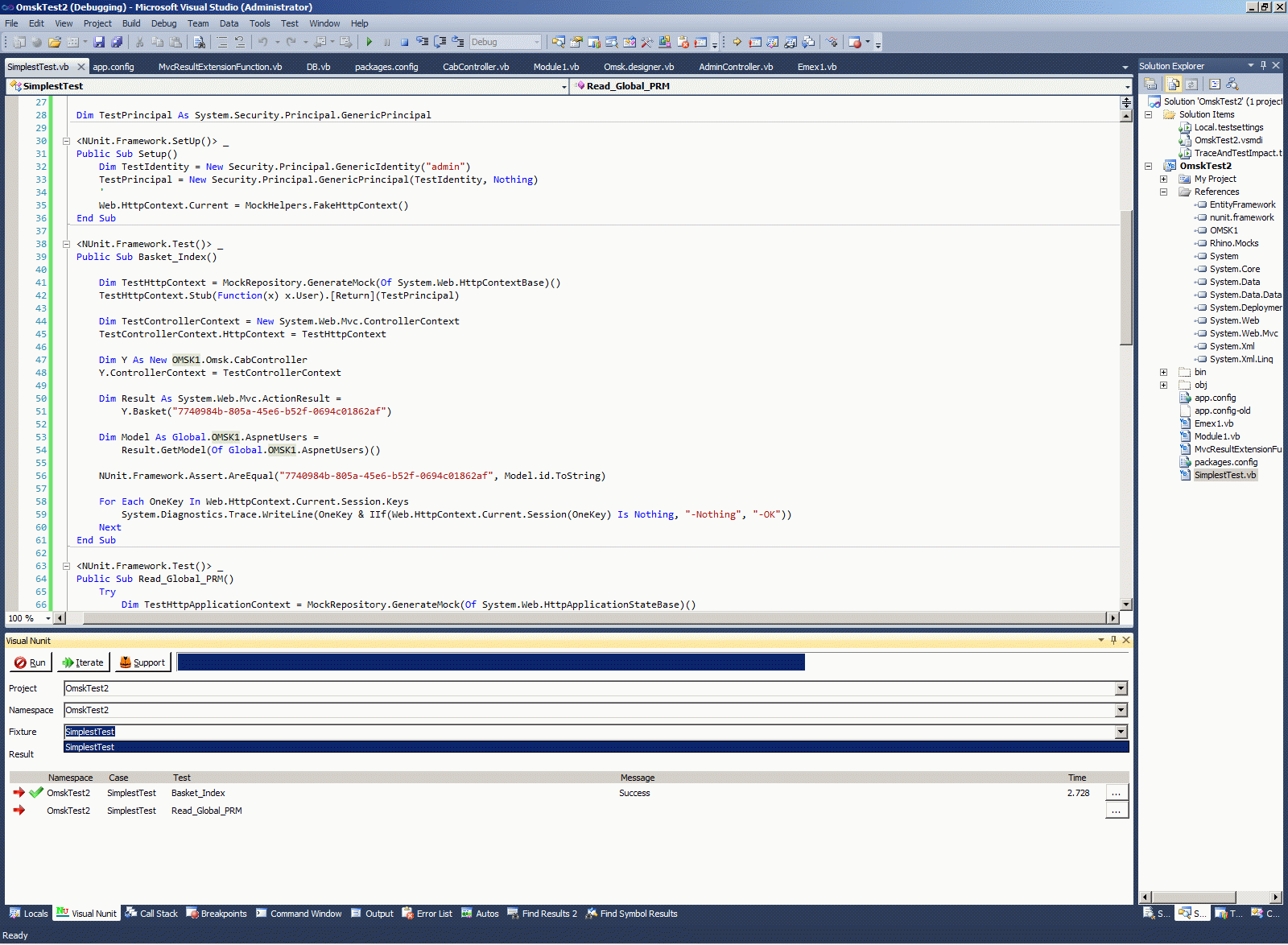This screenshot has width=1288, height=945.
Task: Click the Uncomment selection toolbar icon
Action: tap(240, 42)
